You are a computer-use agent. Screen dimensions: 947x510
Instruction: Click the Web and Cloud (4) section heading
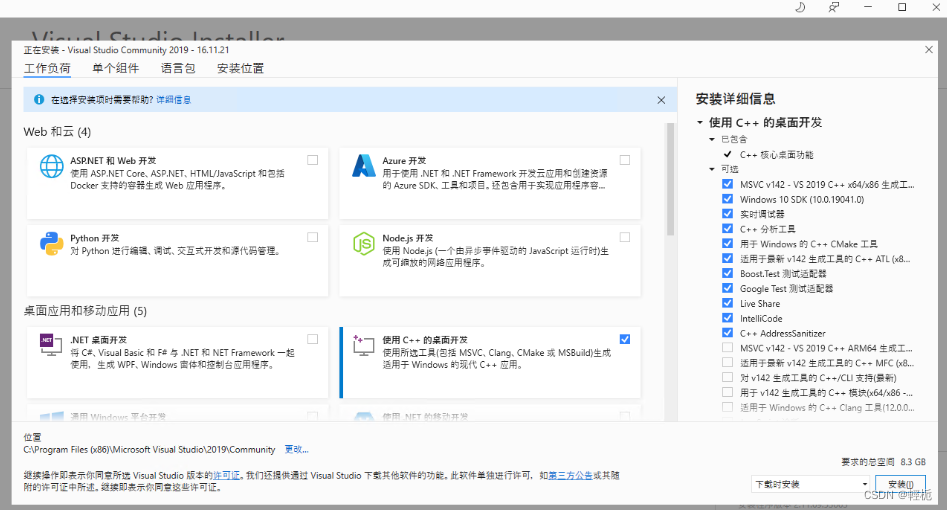[57, 132]
